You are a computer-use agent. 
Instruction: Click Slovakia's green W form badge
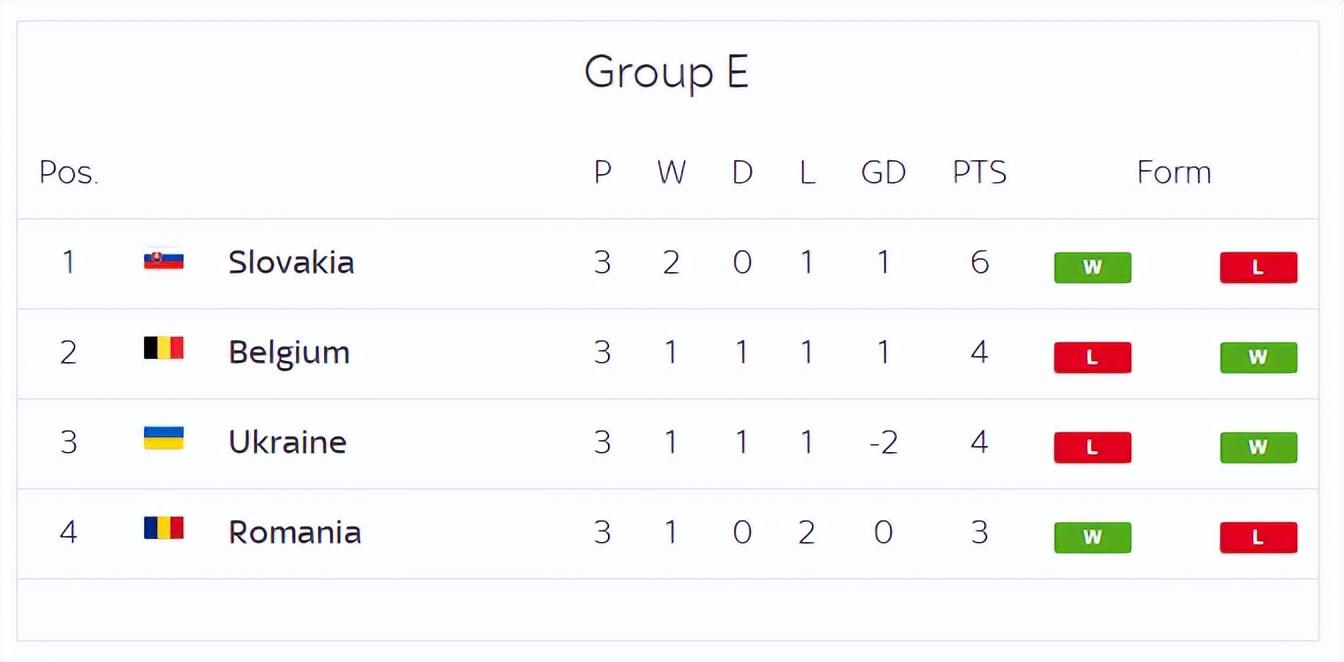tap(1092, 267)
